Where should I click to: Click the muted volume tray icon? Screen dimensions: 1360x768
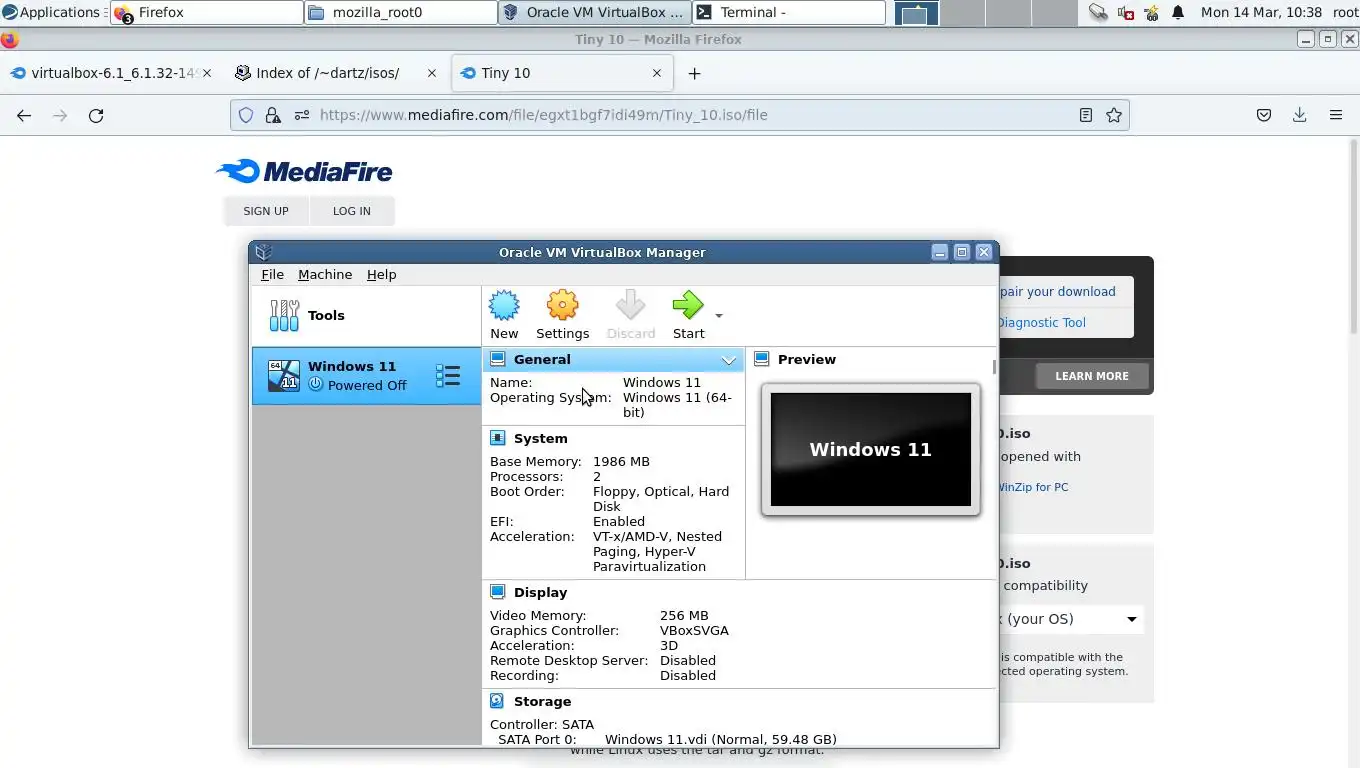click(x=1125, y=13)
